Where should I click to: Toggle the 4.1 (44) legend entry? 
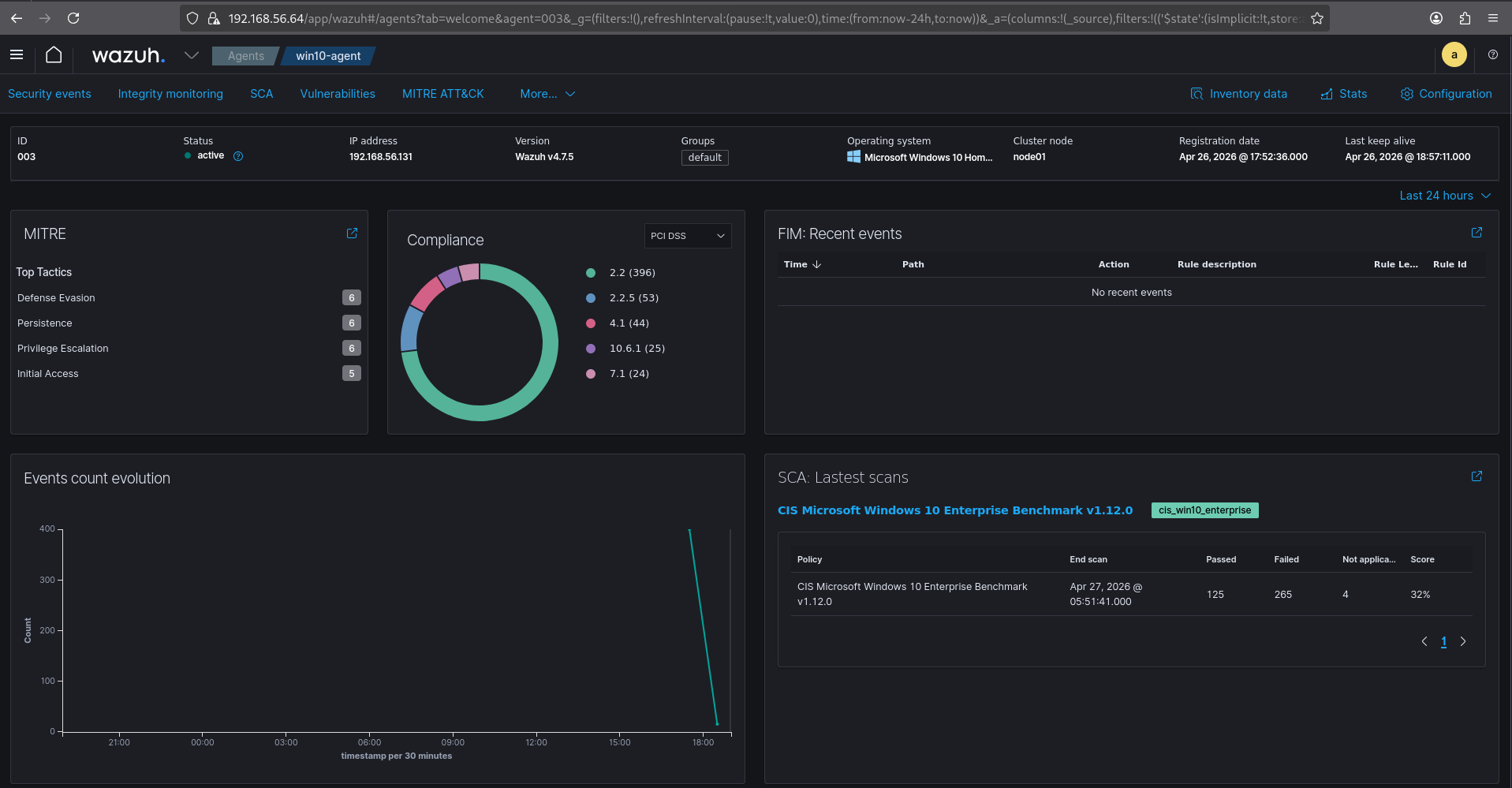click(629, 323)
